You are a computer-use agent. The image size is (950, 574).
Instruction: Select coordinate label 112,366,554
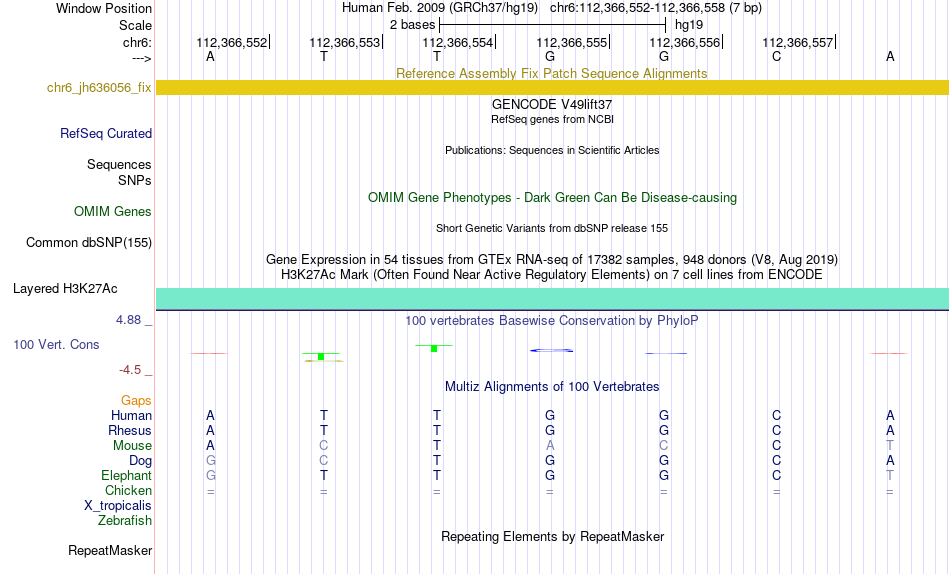point(457,42)
